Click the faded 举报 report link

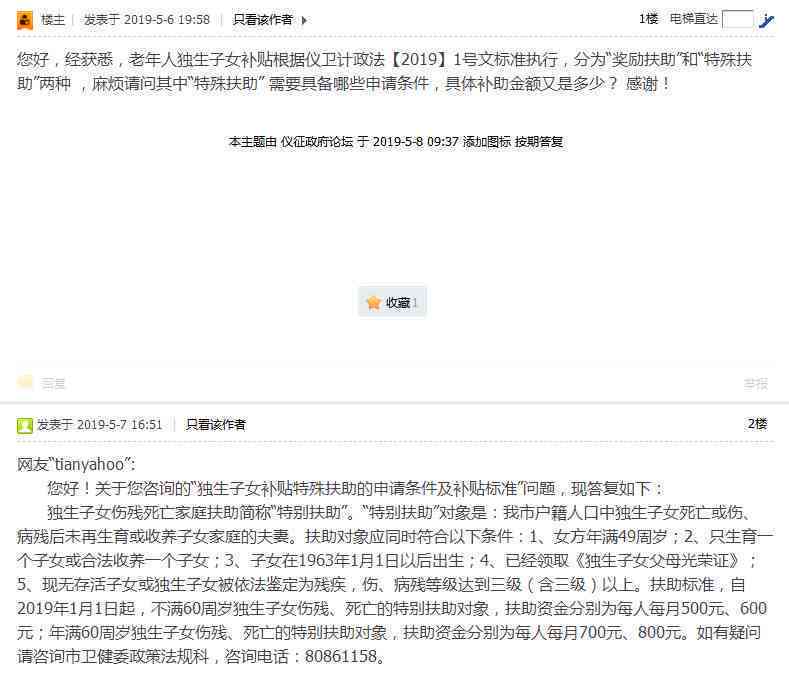[x=756, y=384]
